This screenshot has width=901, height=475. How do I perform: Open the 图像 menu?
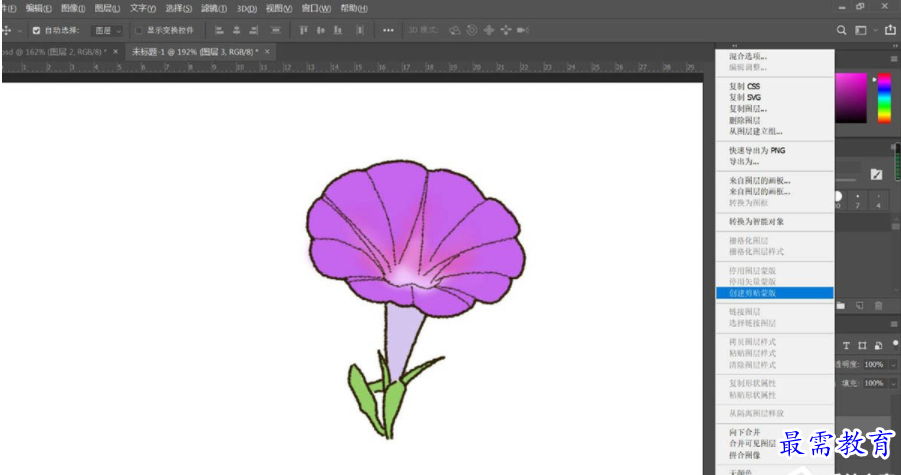pyautogui.click(x=73, y=9)
